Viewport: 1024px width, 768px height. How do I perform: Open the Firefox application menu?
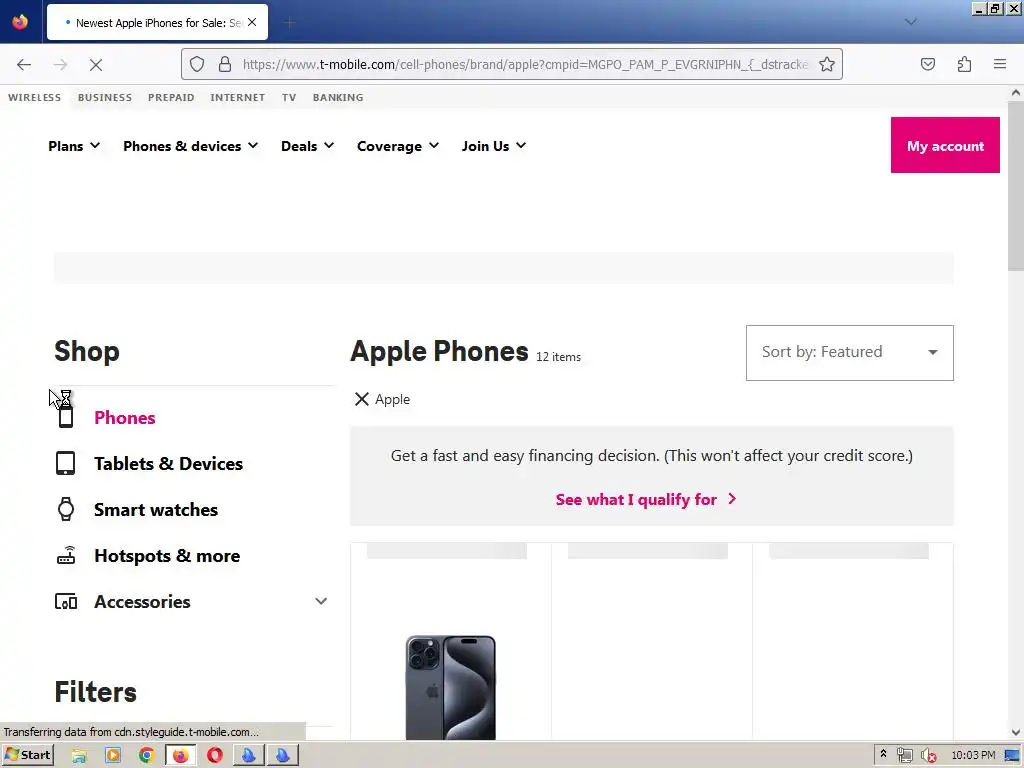coord(1000,64)
